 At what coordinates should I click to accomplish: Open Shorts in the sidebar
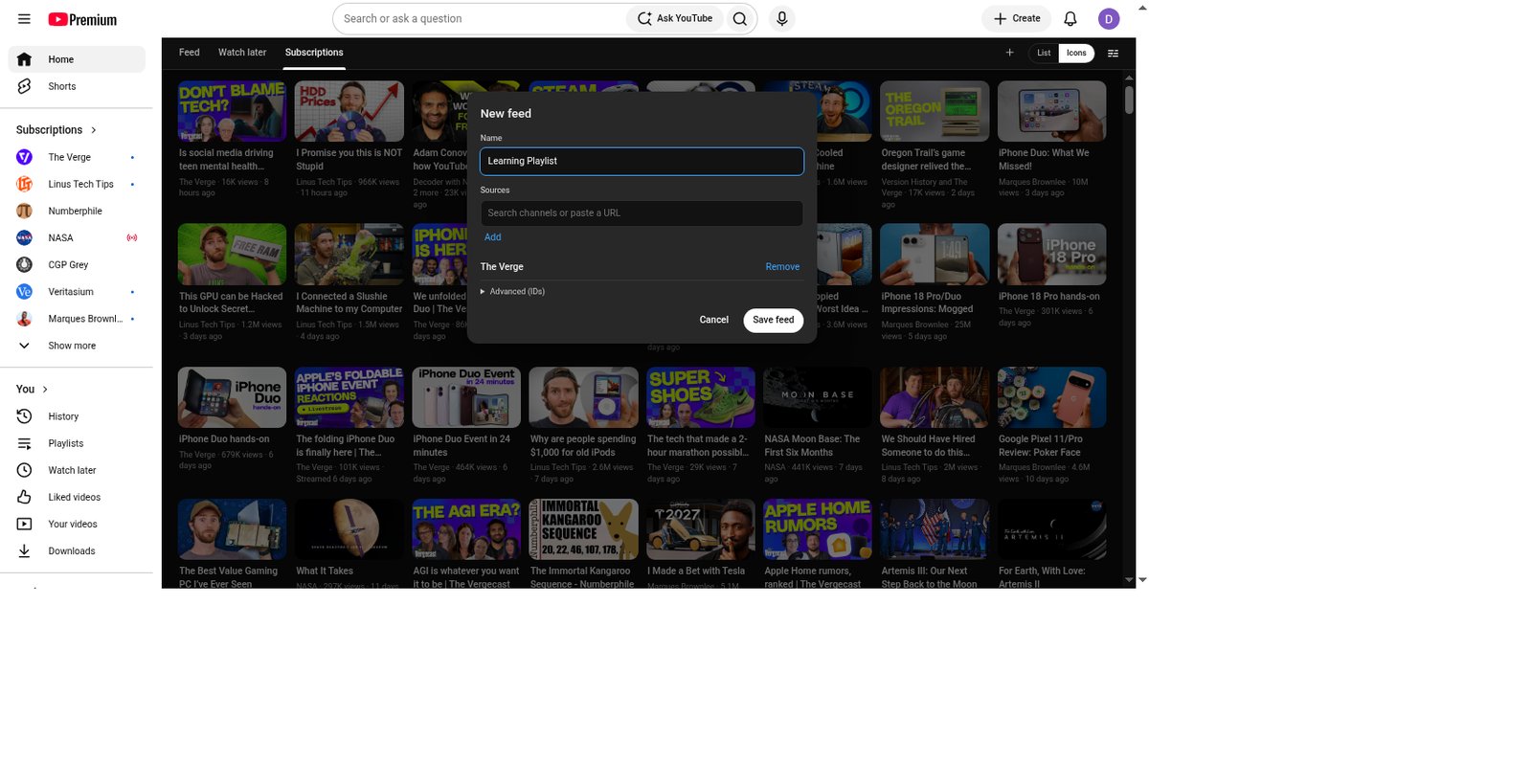77,86
